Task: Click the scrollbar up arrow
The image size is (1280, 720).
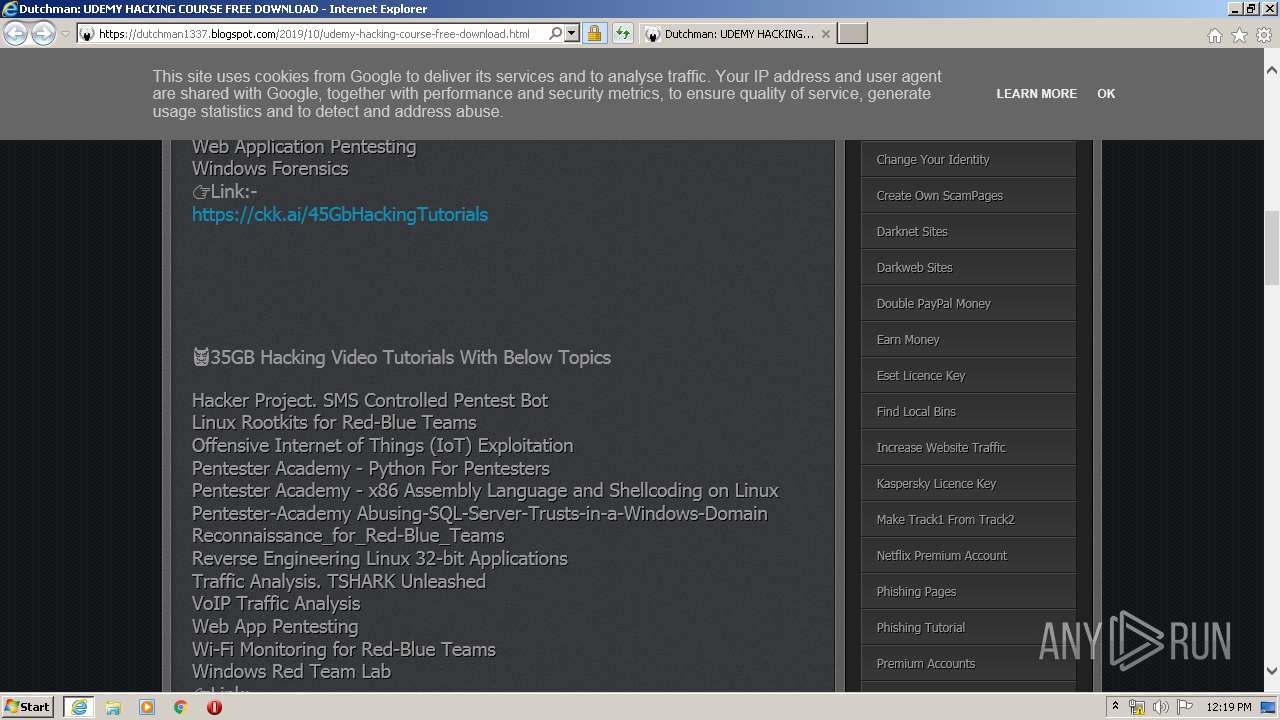Action: (x=1272, y=71)
